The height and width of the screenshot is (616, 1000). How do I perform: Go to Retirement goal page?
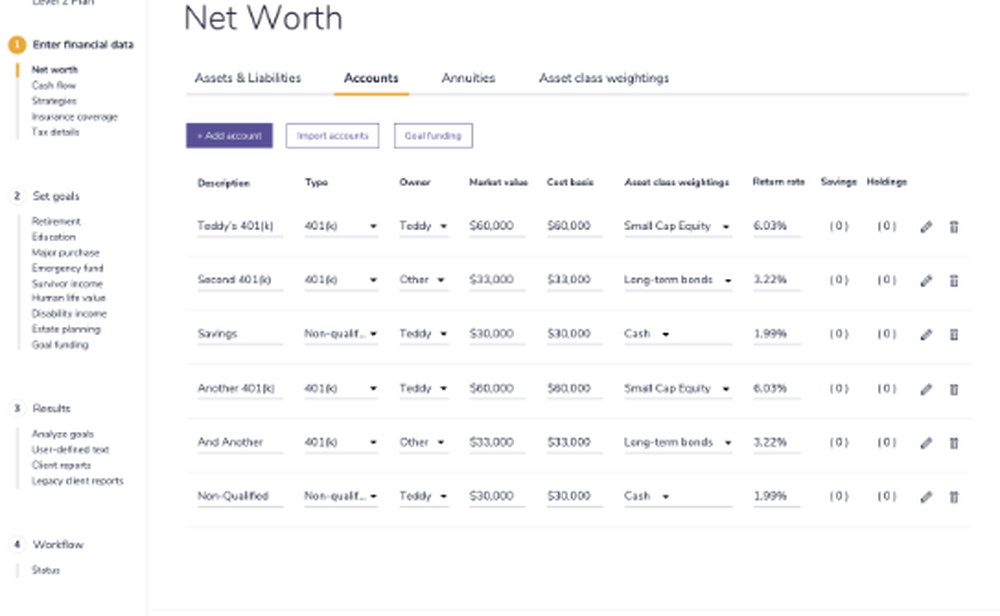[56, 221]
